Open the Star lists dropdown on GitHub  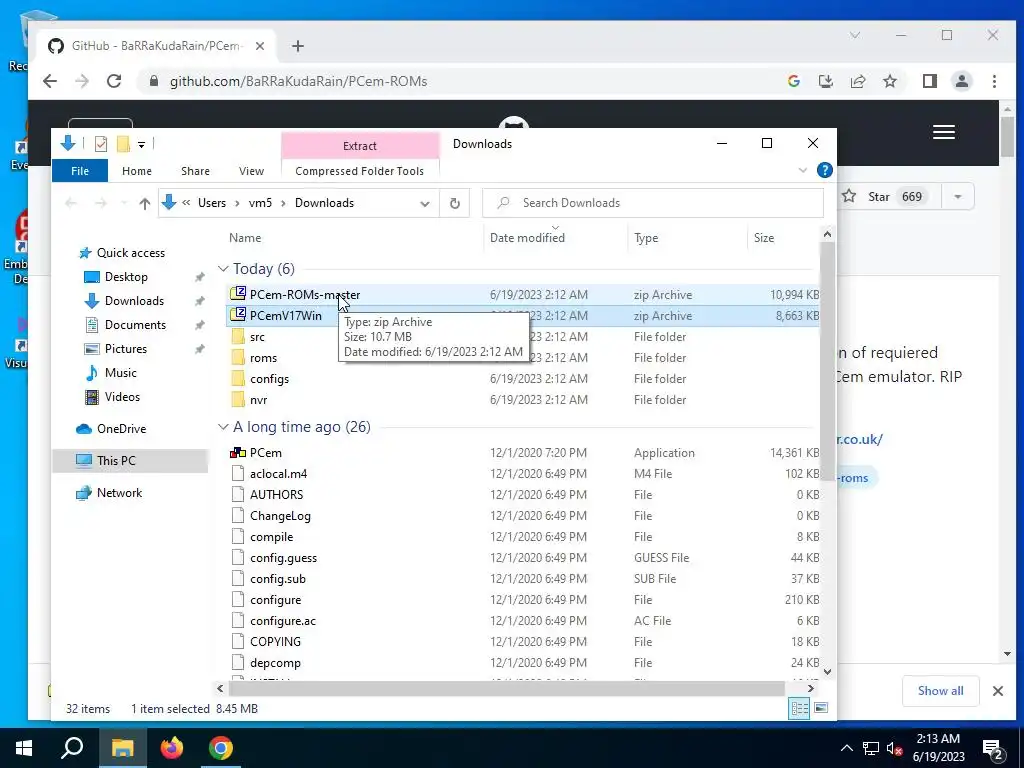(x=957, y=197)
